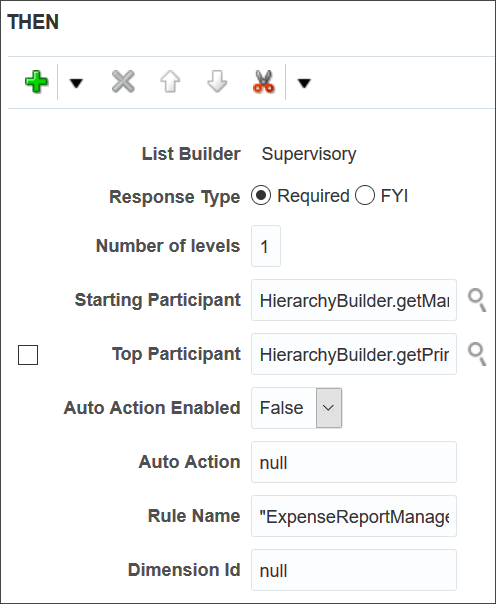Open search icon for Top Participant
The height and width of the screenshot is (604, 496).
477,354
